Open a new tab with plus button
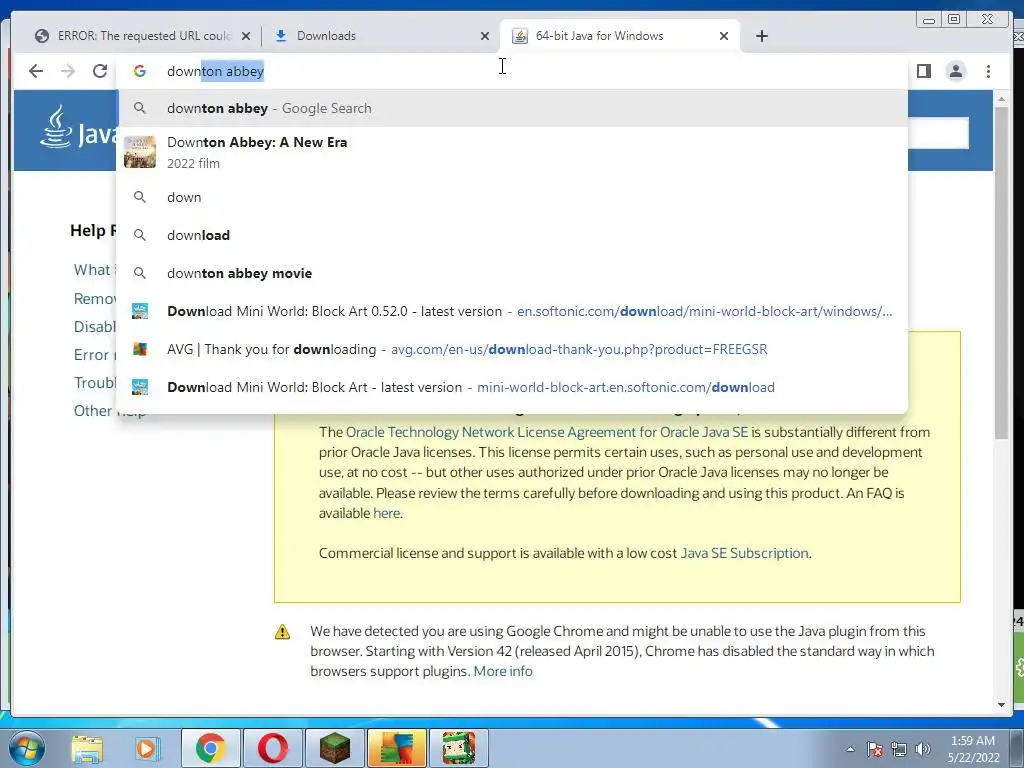This screenshot has width=1024, height=768. tap(761, 36)
